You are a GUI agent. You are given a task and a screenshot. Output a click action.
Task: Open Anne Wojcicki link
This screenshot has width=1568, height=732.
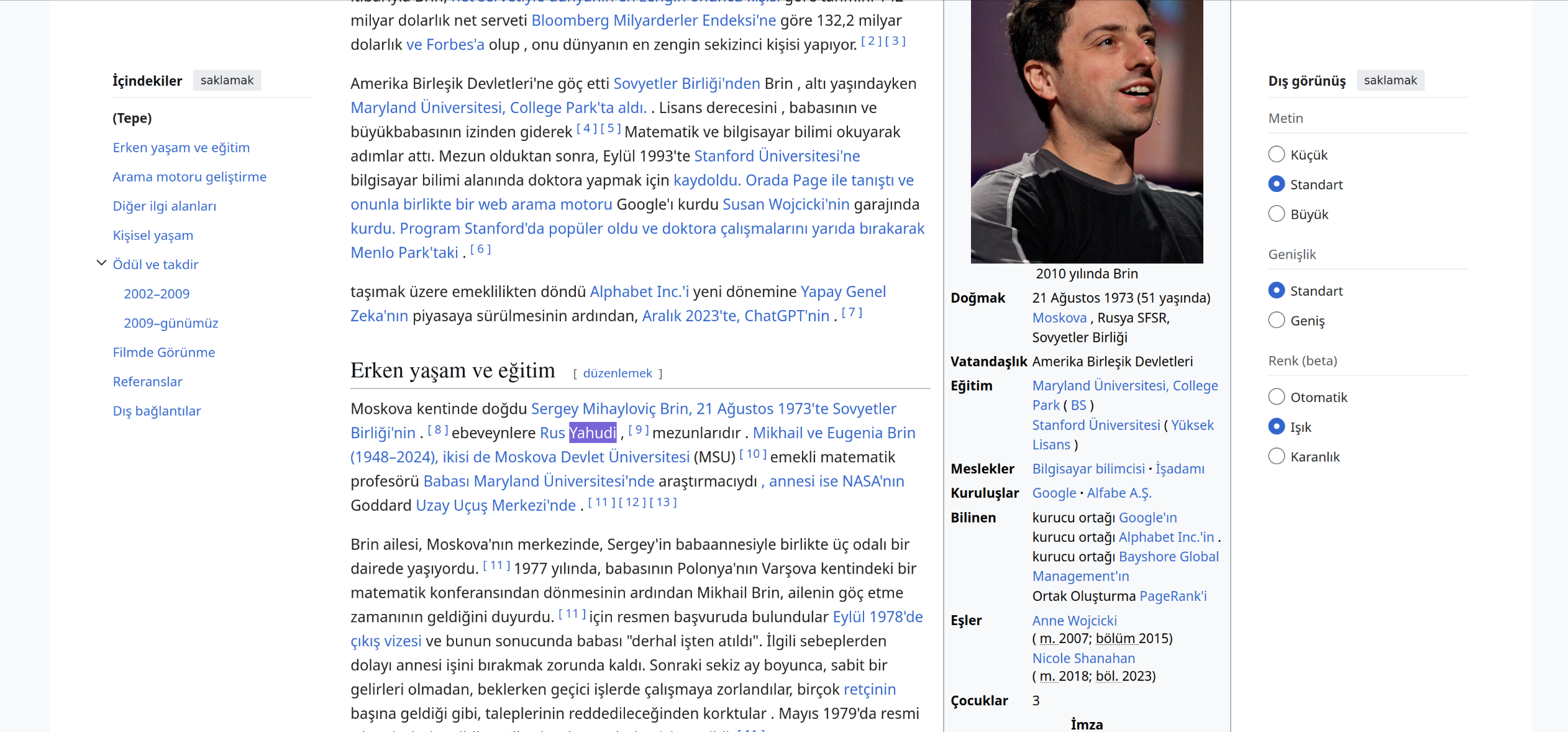point(1074,620)
